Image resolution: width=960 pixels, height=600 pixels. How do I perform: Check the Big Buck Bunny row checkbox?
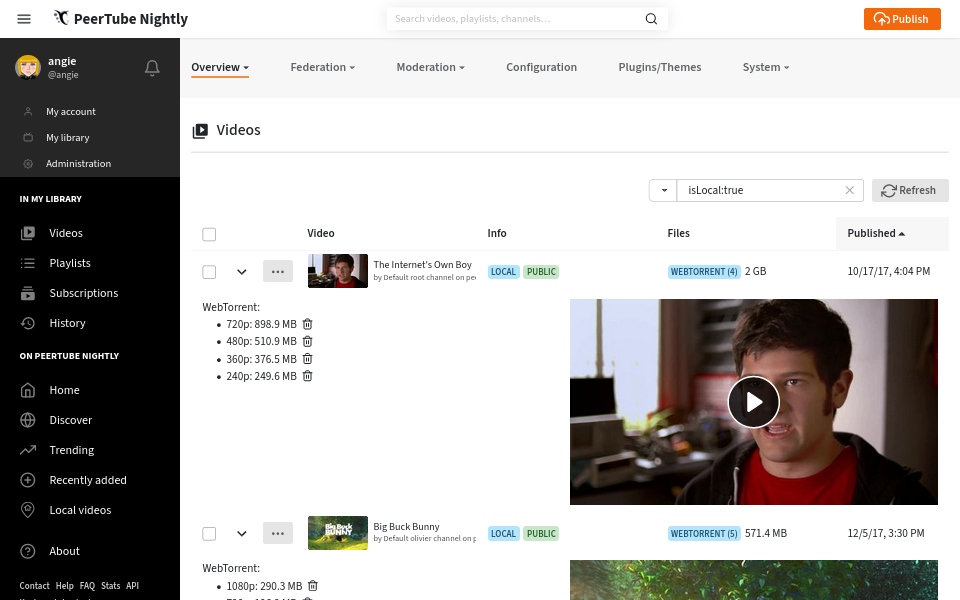pos(209,534)
